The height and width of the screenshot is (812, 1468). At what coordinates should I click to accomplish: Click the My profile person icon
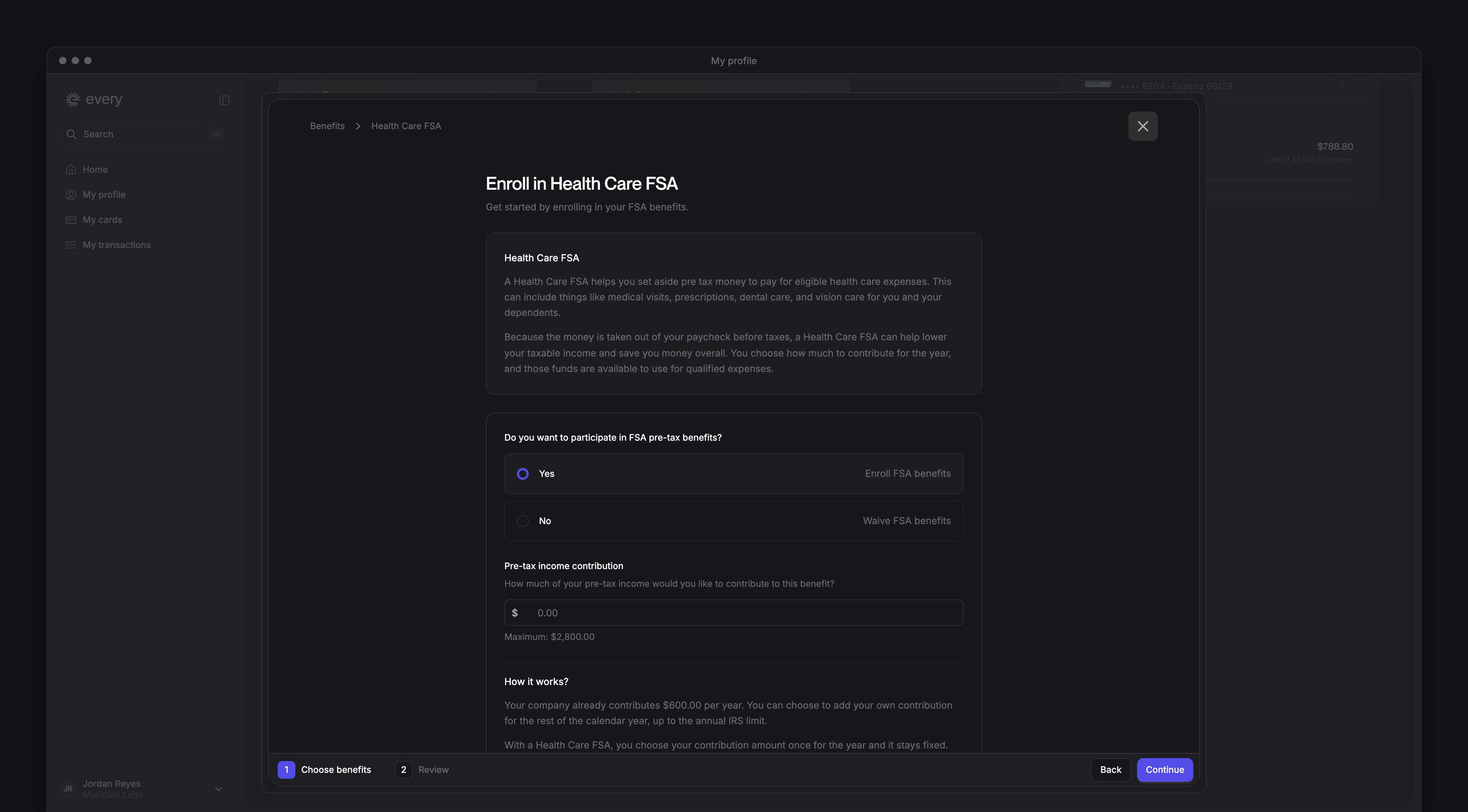tap(71, 195)
